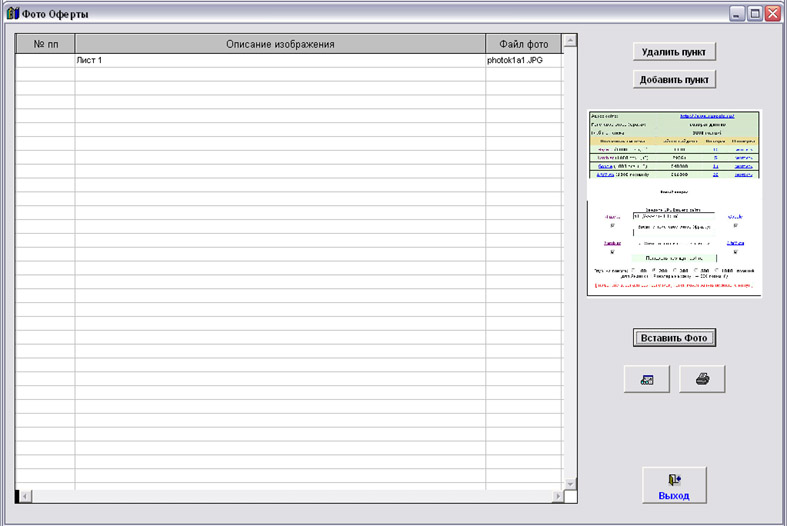
Task: Click the image preview icon button
Action: [647, 379]
